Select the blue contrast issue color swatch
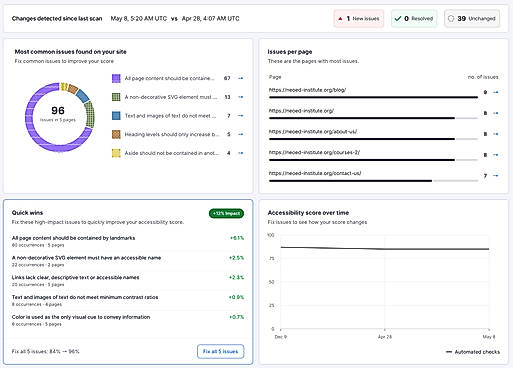The height and width of the screenshot is (368, 513). pyautogui.click(x=116, y=116)
